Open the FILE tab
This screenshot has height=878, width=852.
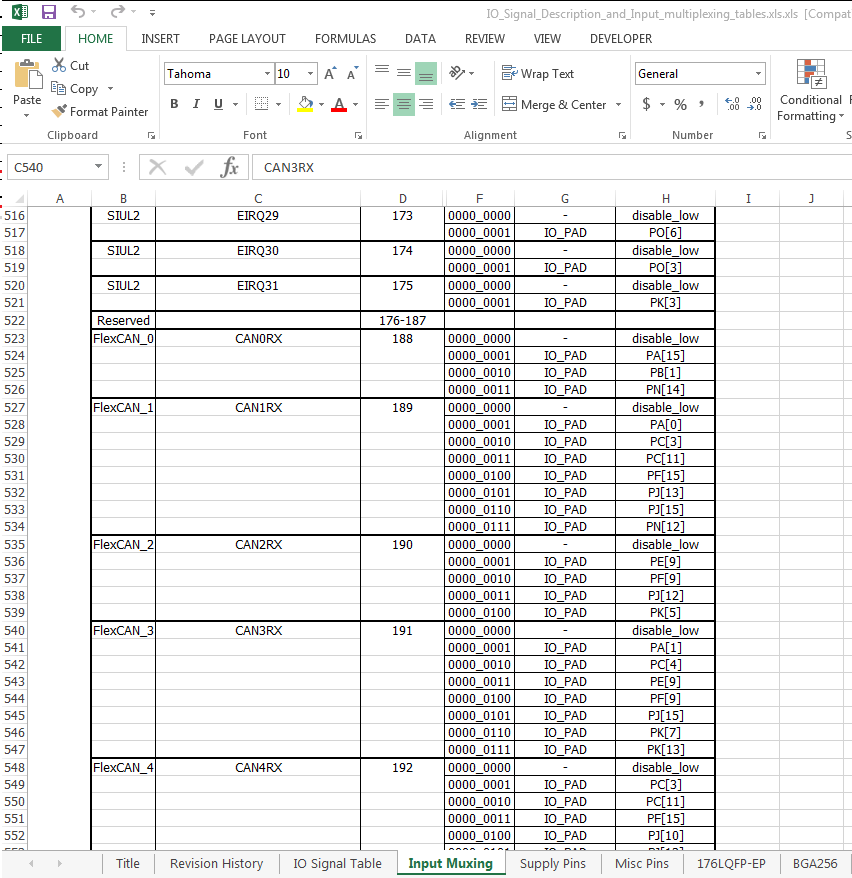point(31,39)
